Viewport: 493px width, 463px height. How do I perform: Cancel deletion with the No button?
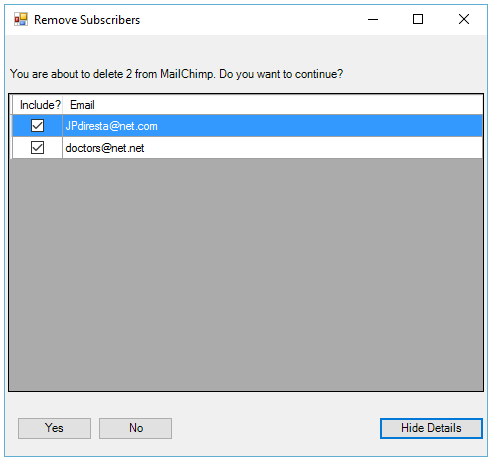pyautogui.click(x=135, y=428)
